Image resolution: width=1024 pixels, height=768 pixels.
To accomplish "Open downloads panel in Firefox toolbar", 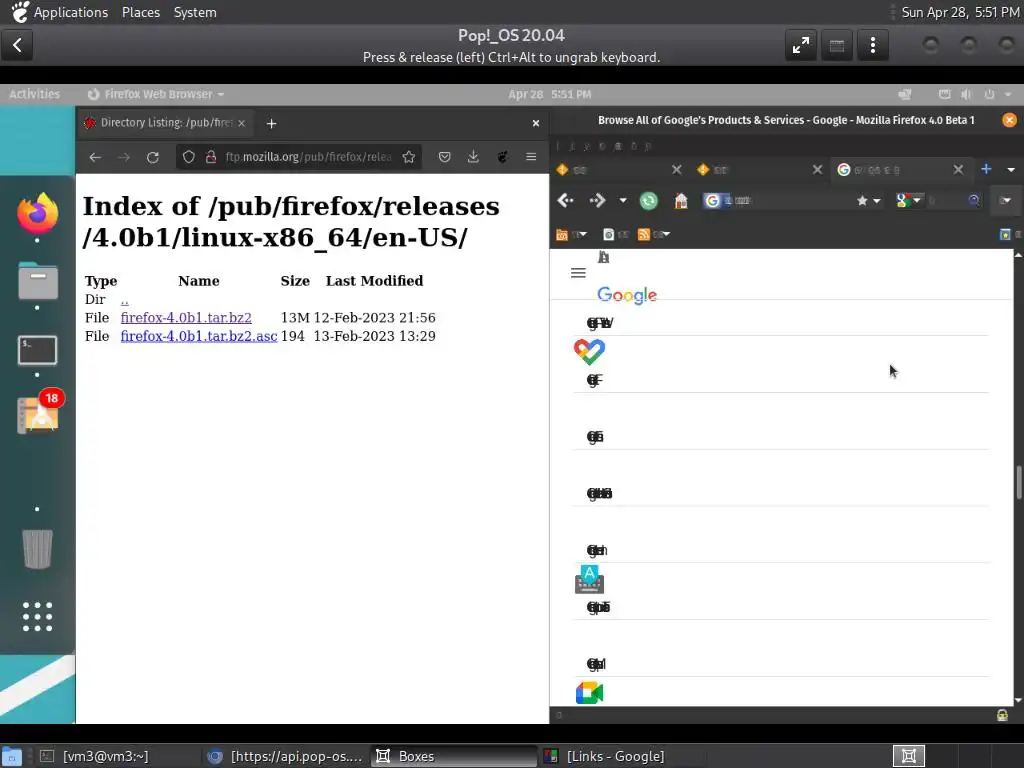I will [x=473, y=157].
